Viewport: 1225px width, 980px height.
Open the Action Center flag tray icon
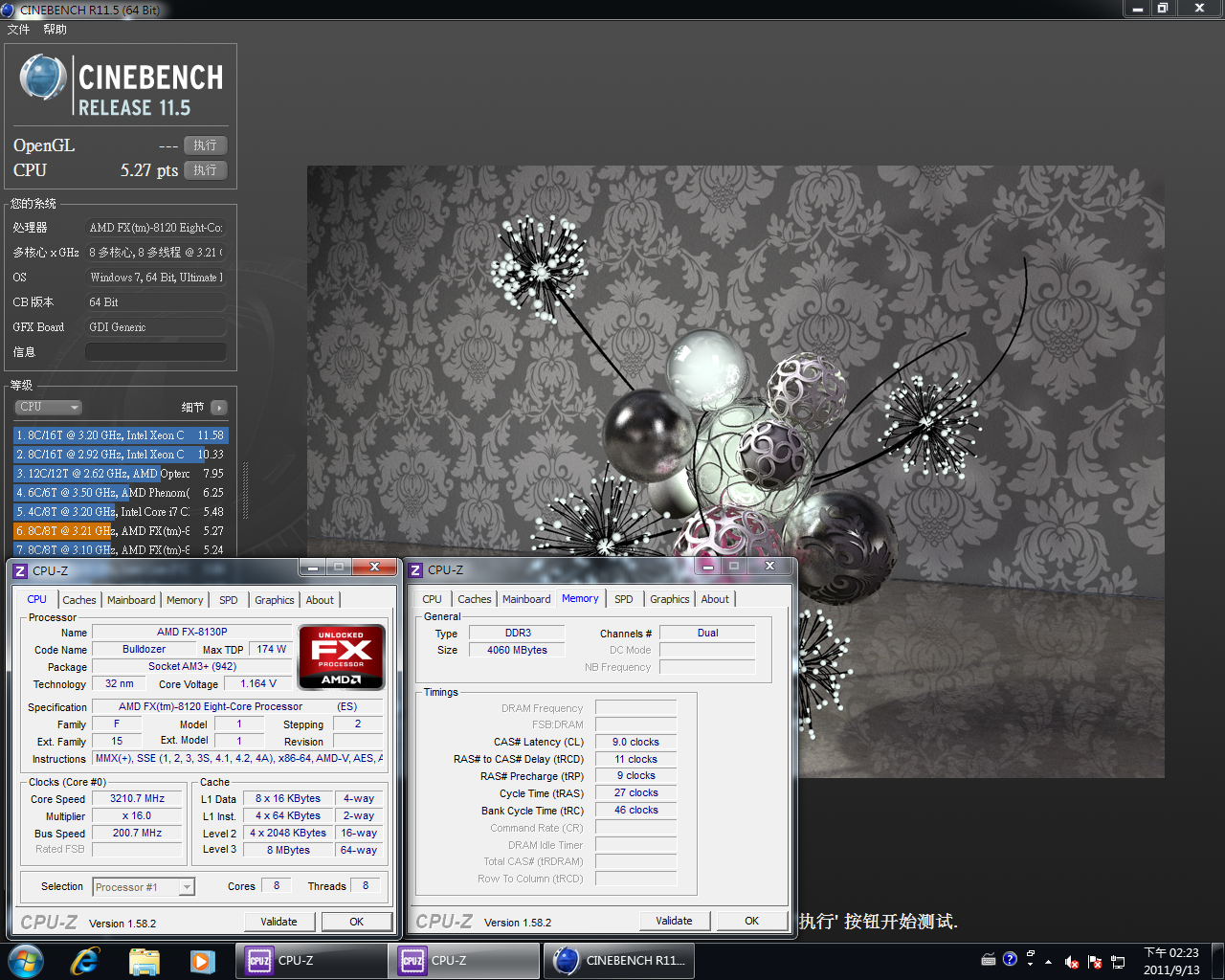click(1095, 962)
